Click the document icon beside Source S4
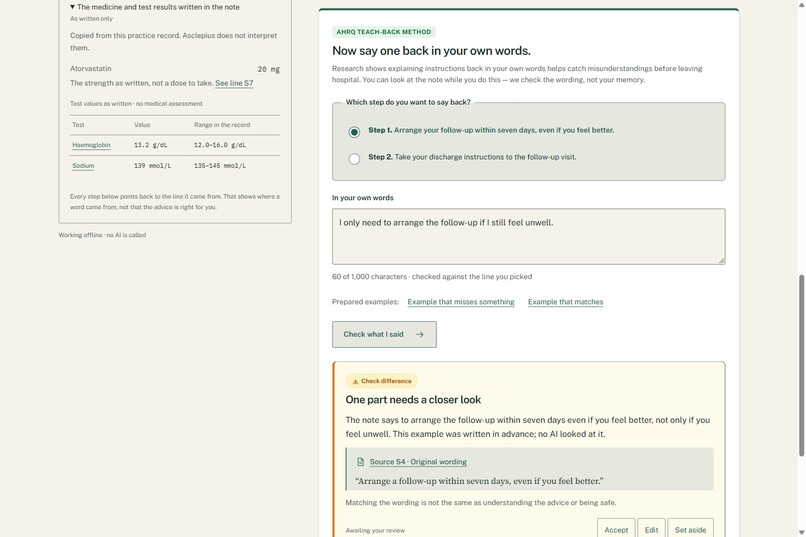Screen dimensions: 806x537 click(x=360, y=462)
